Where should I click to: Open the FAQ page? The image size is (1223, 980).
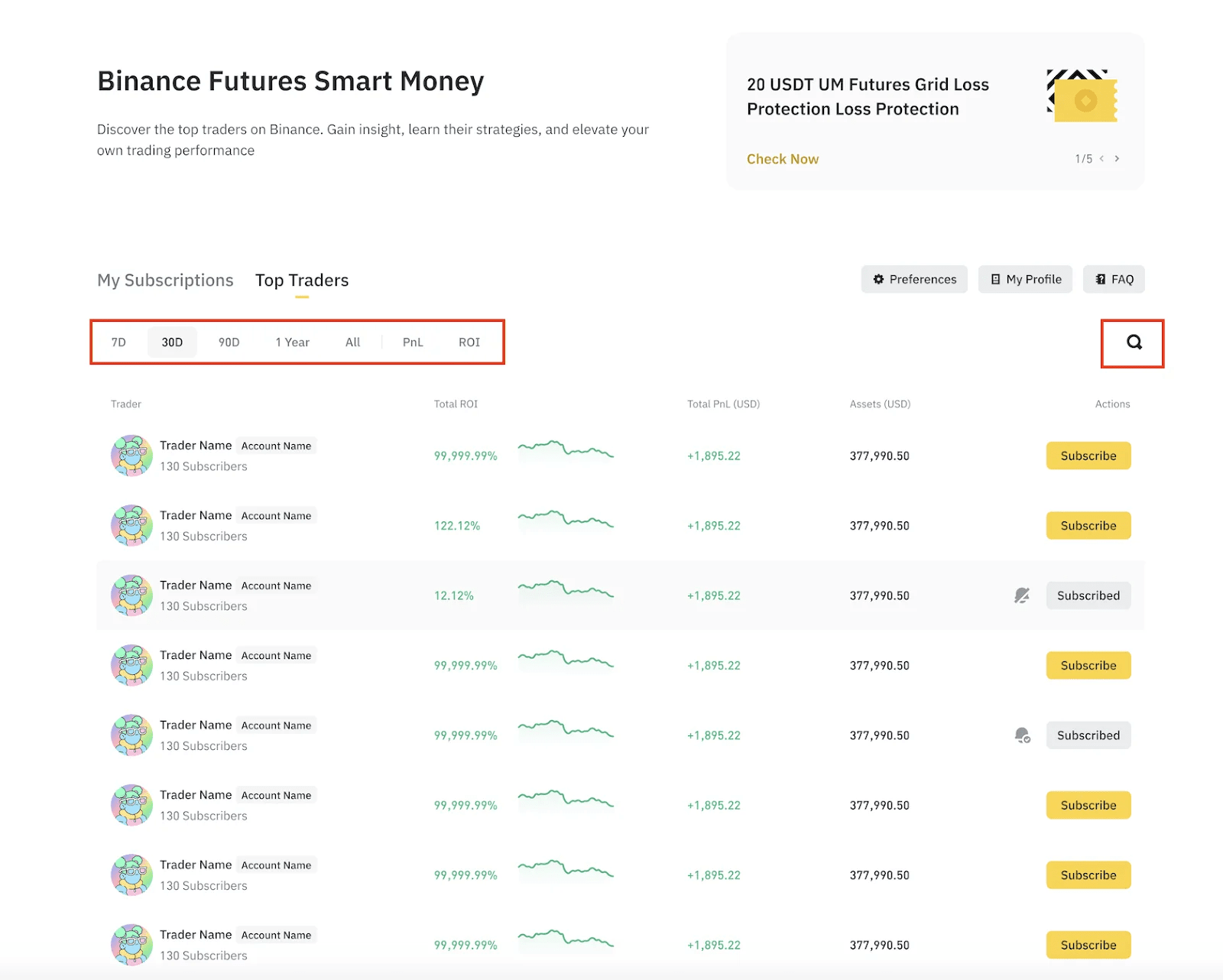(1114, 280)
